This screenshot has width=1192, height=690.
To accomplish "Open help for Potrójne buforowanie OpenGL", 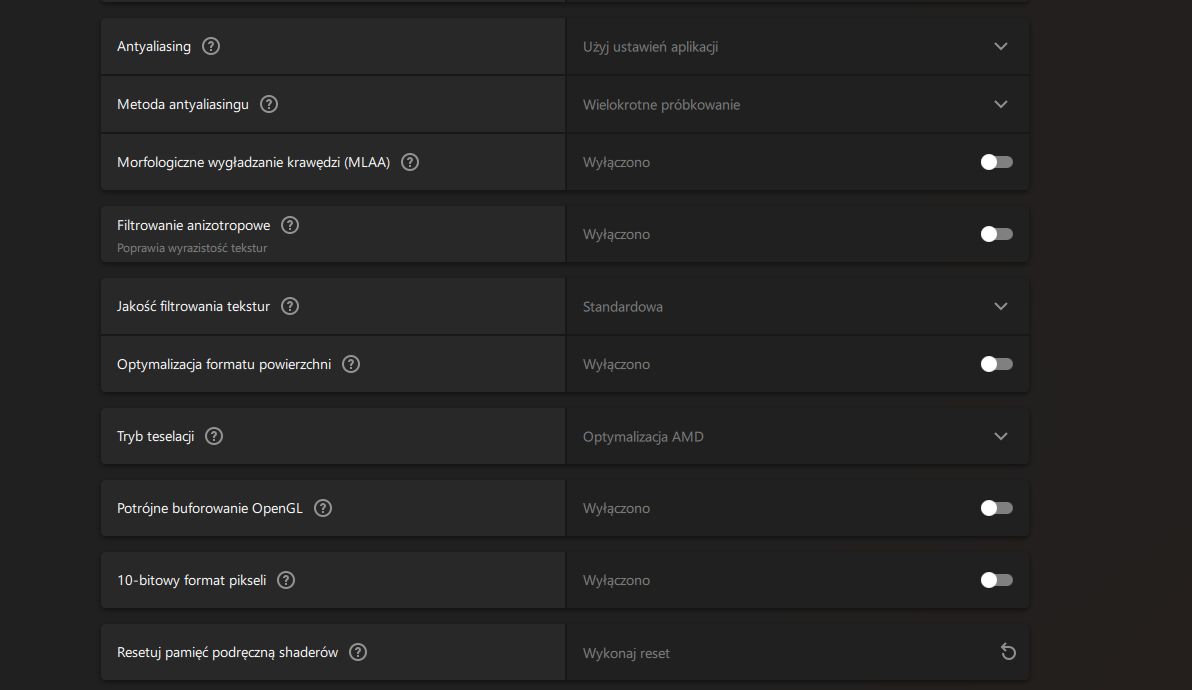I will 322,508.
